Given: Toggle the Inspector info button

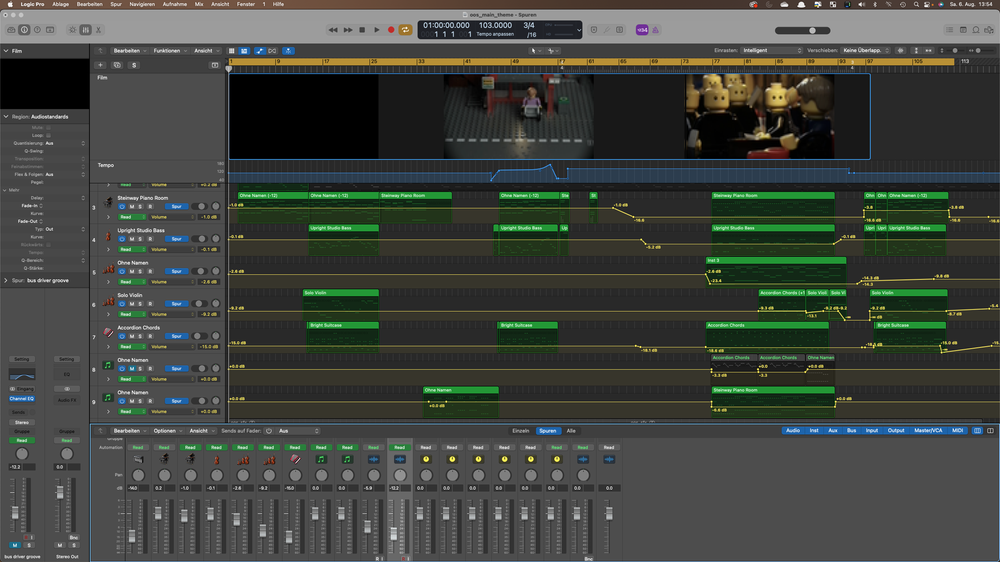Looking at the screenshot, I should click(24, 30).
